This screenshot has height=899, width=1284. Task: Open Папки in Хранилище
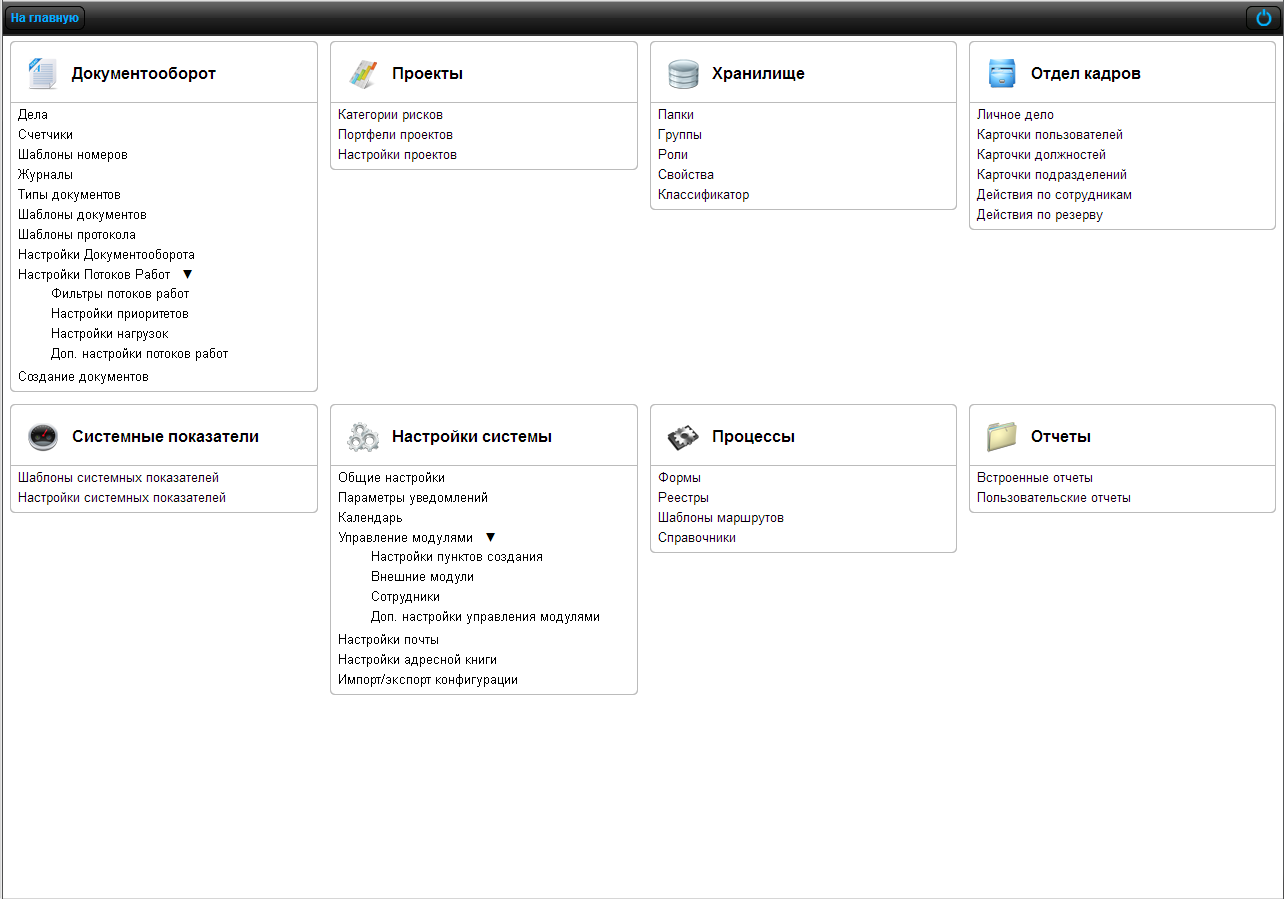pos(676,115)
